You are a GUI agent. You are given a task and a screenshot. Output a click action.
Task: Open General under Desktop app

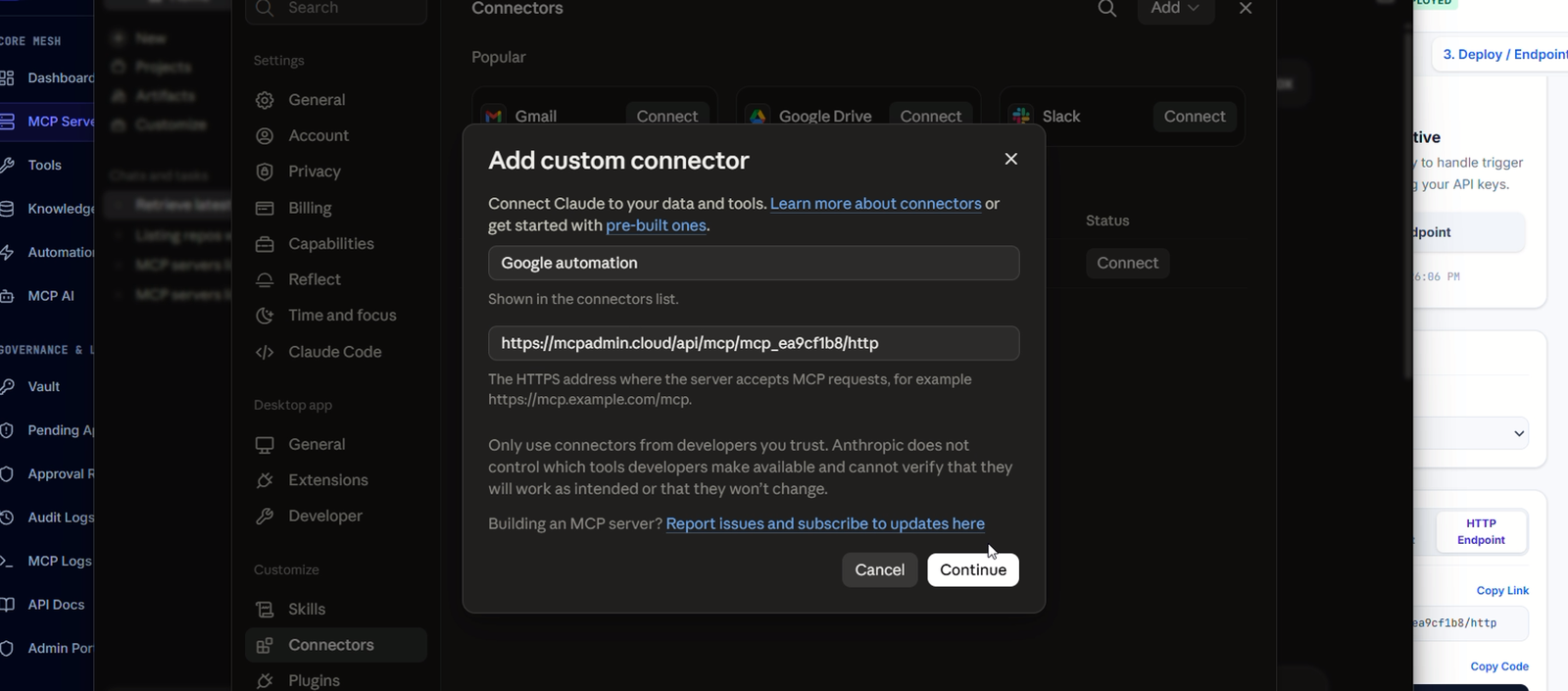click(335, 444)
